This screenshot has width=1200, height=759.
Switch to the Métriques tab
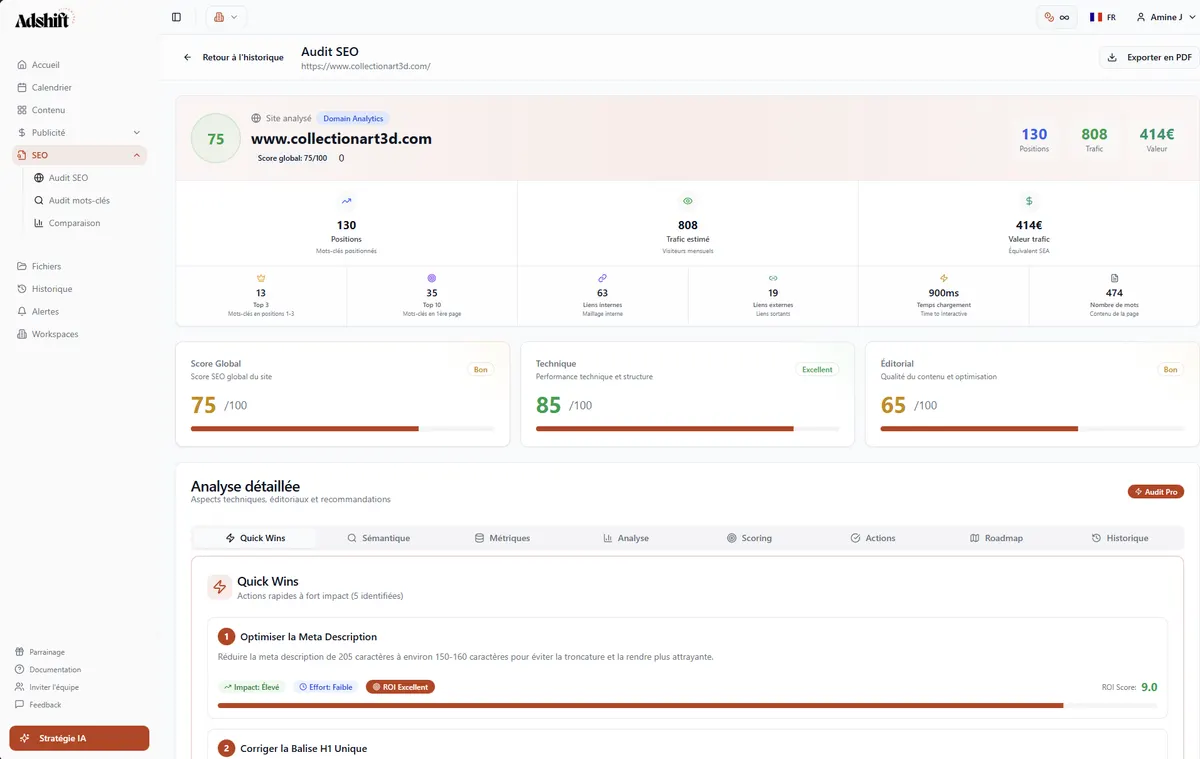coord(502,538)
